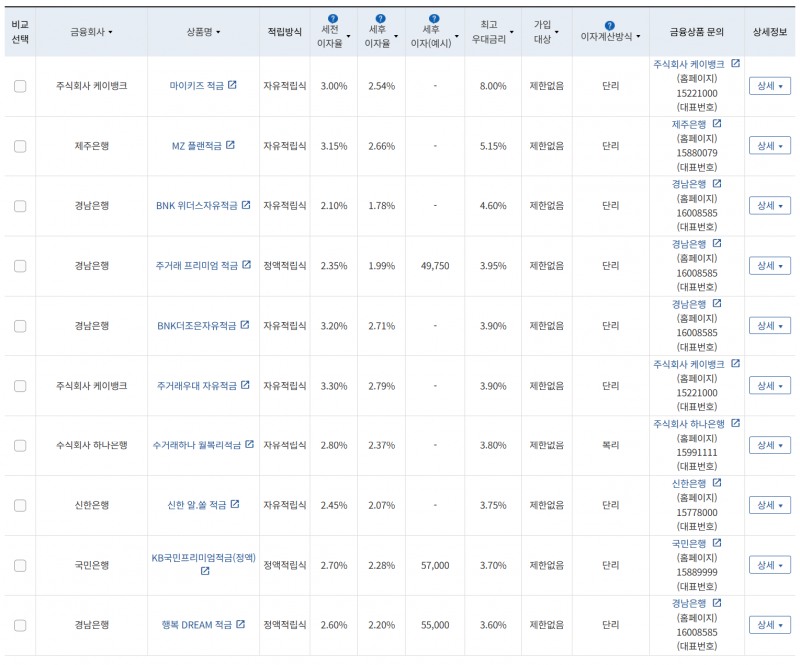
Task: Check compare box for 주거래 프리미엄 적금 row
Action: click(x=20, y=266)
